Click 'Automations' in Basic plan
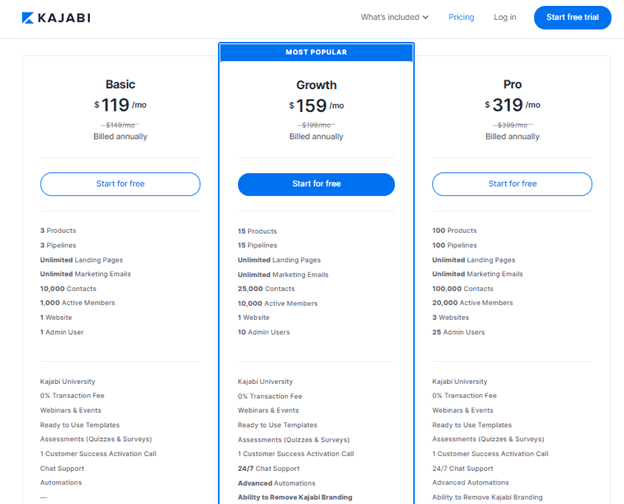The height and width of the screenshot is (504, 624). click(x=61, y=483)
